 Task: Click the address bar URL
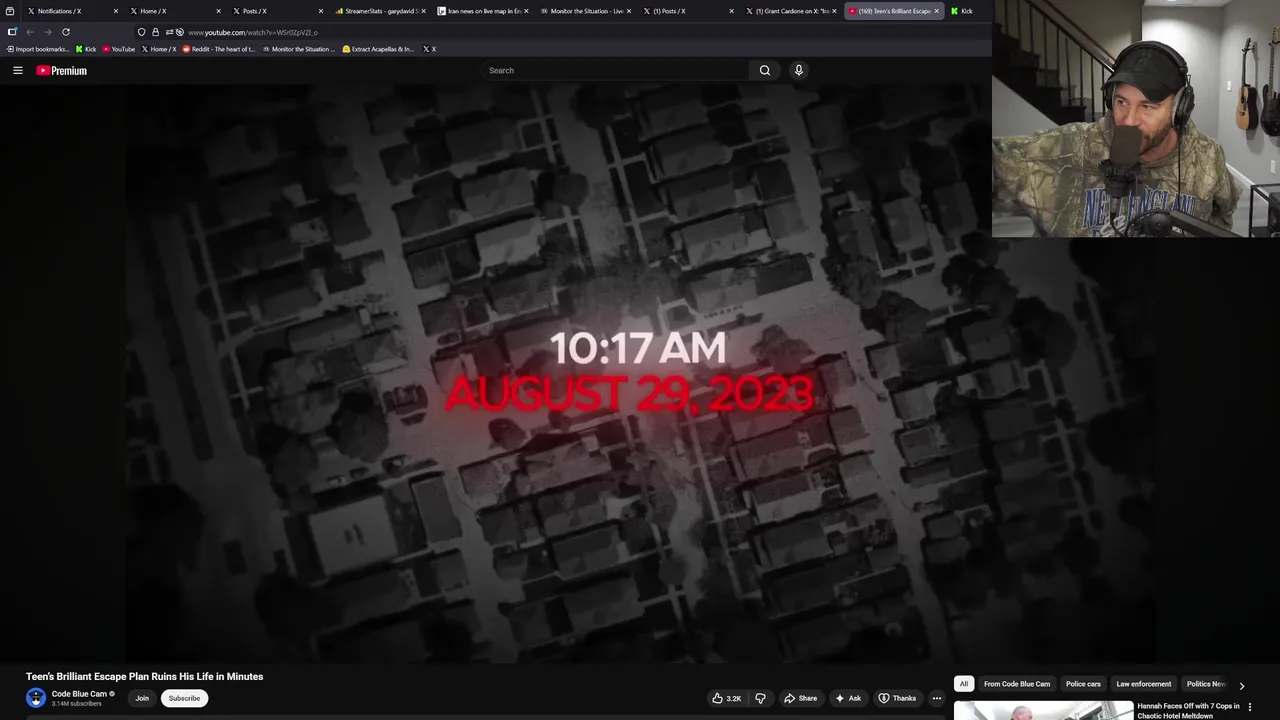coord(253,32)
